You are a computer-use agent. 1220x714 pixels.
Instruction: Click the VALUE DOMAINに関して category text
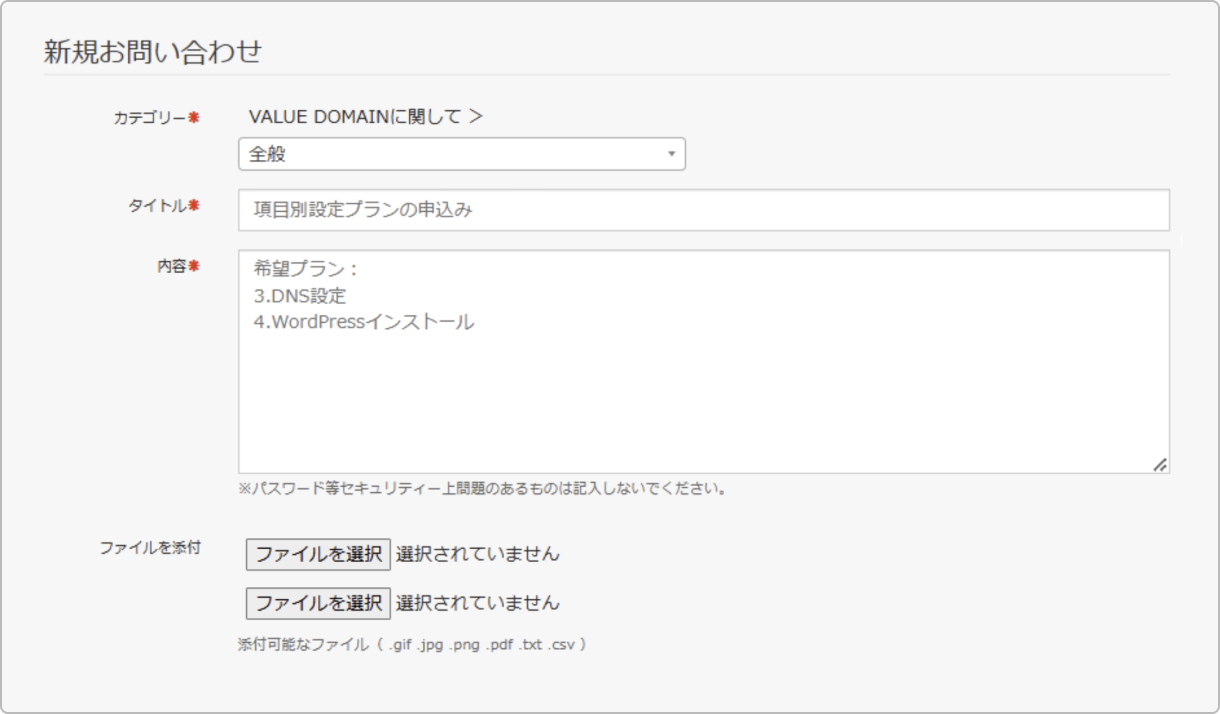[x=354, y=117]
